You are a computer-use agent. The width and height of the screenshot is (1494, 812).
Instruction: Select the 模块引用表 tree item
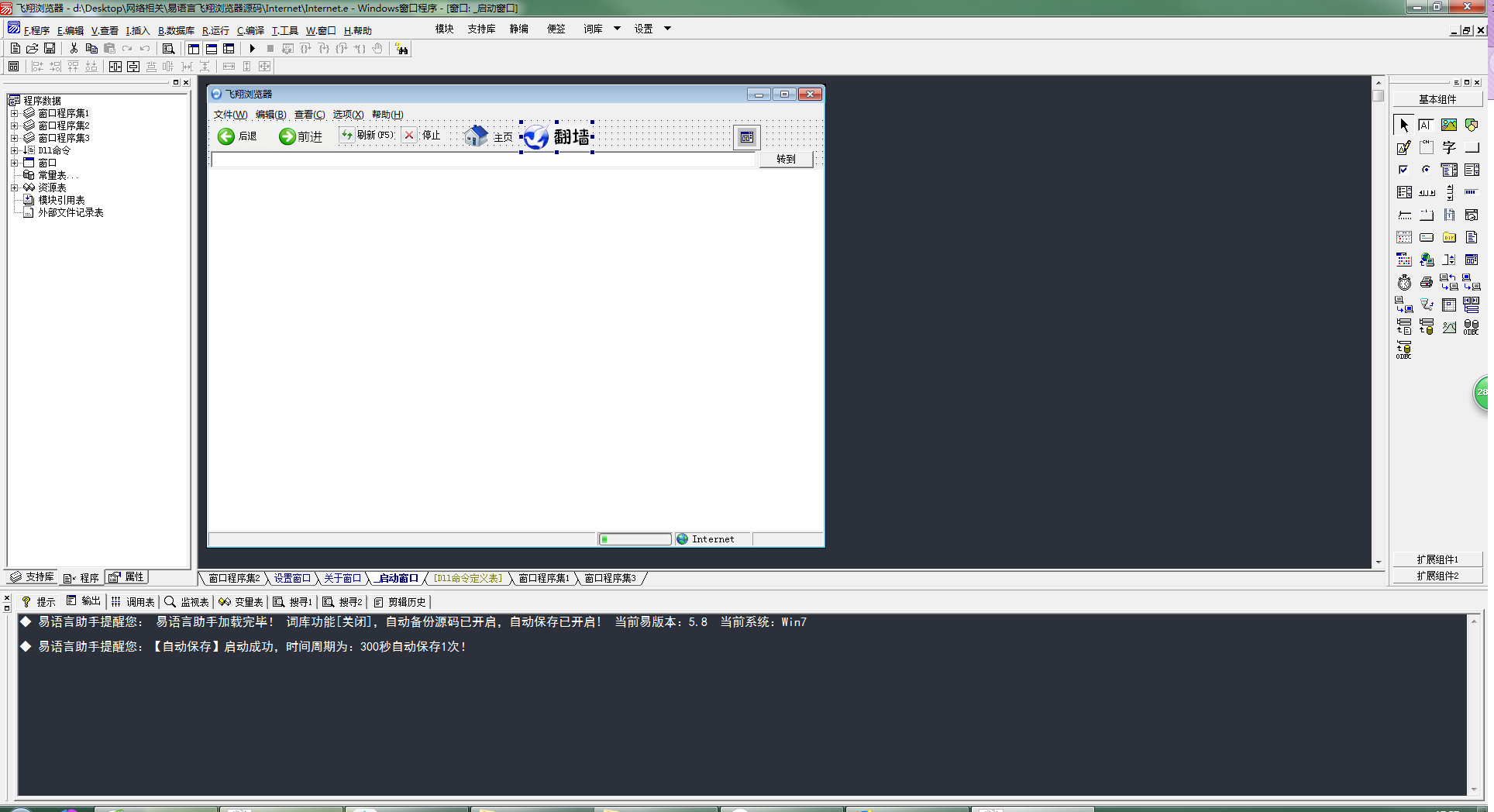[61, 200]
